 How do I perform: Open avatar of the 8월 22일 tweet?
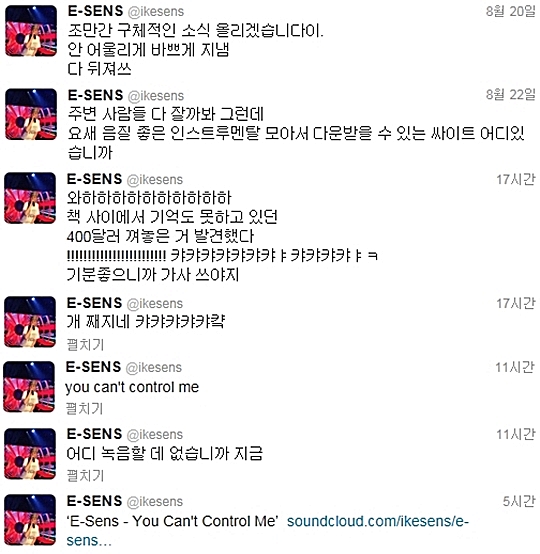(x=31, y=114)
